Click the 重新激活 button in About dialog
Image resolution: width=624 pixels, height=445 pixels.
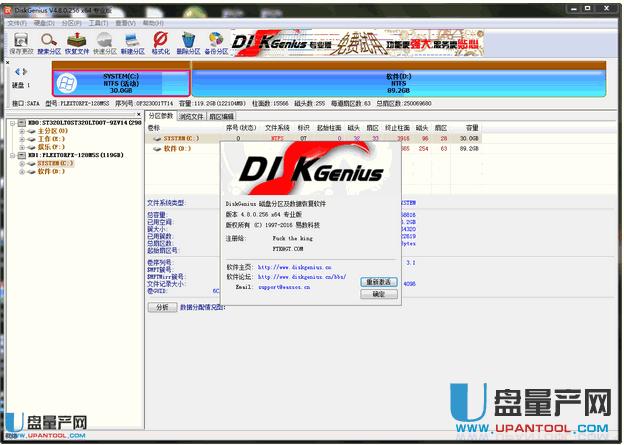377,282
